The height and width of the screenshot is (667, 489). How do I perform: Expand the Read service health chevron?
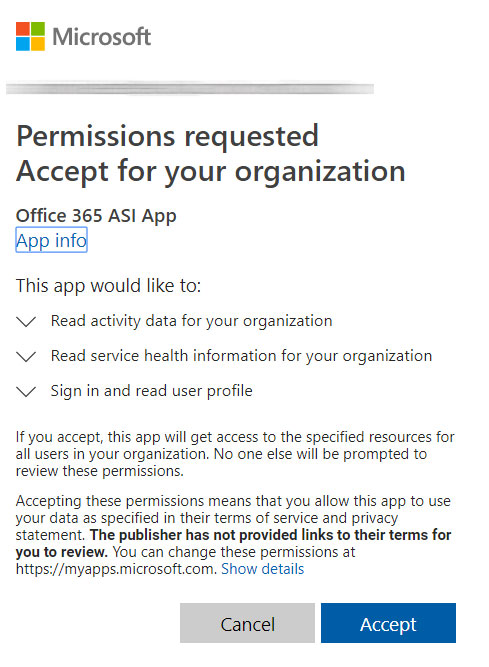[x=26, y=356]
